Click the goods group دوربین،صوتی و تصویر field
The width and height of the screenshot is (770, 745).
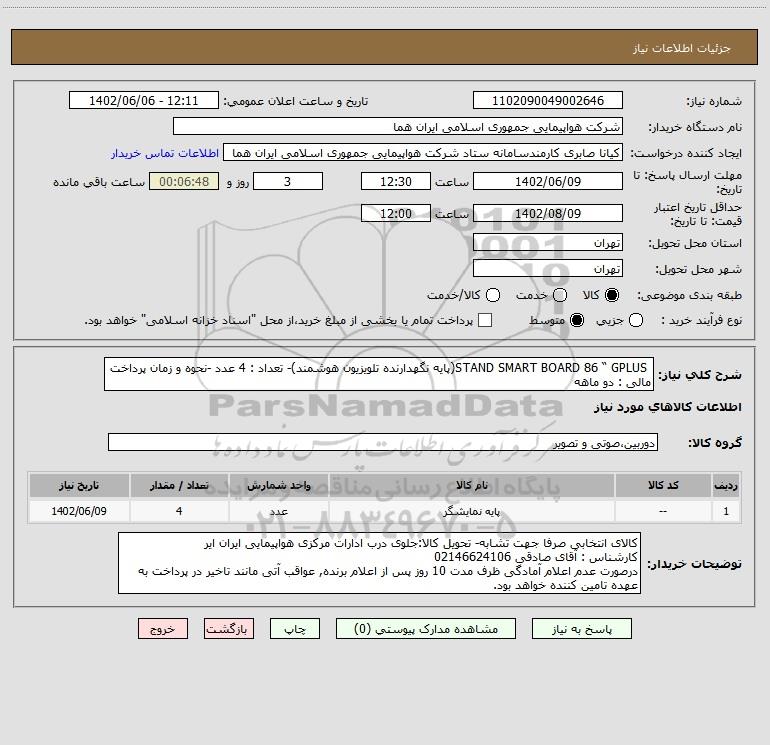[x=383, y=442]
